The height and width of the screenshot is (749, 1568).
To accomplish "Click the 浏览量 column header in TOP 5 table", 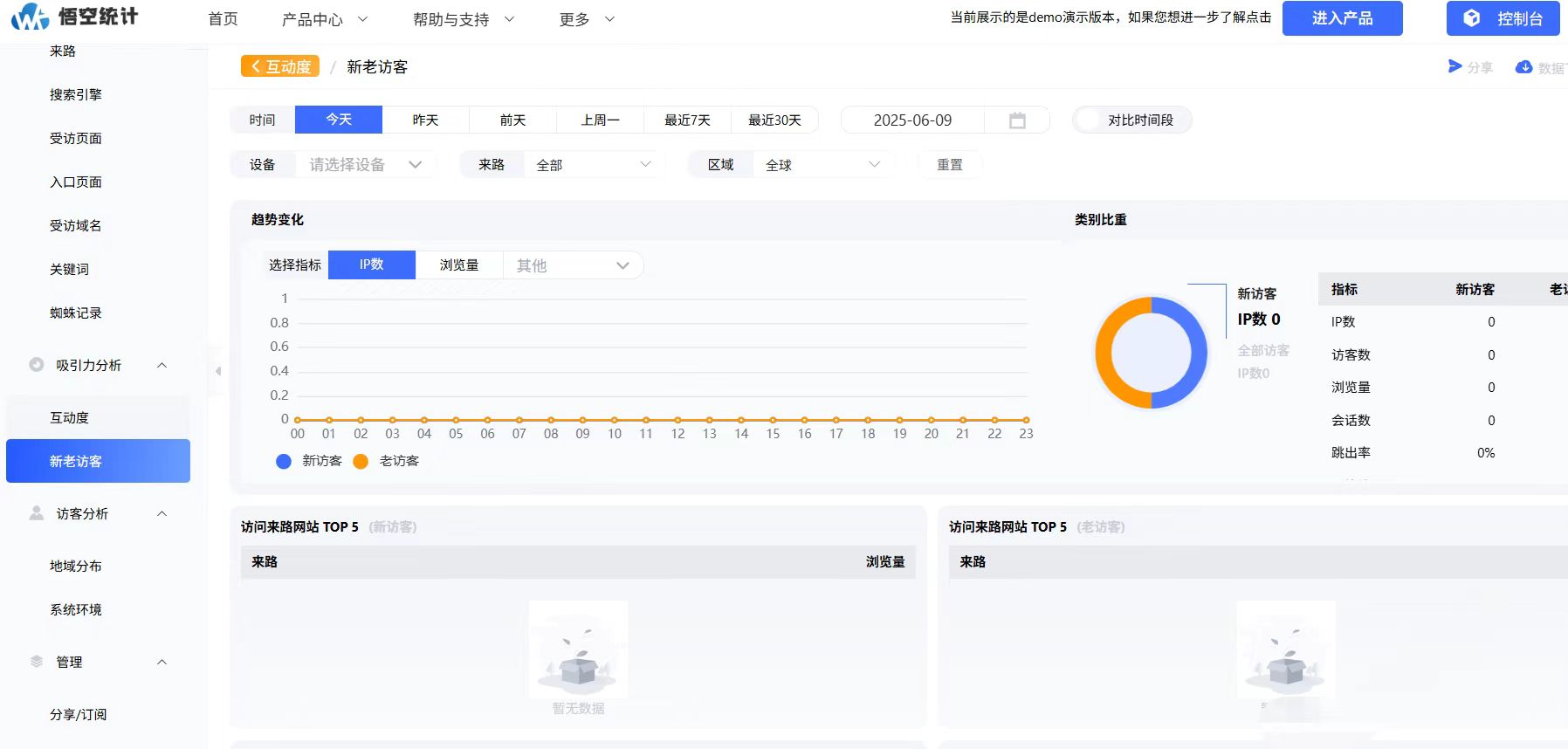I will click(x=885, y=562).
